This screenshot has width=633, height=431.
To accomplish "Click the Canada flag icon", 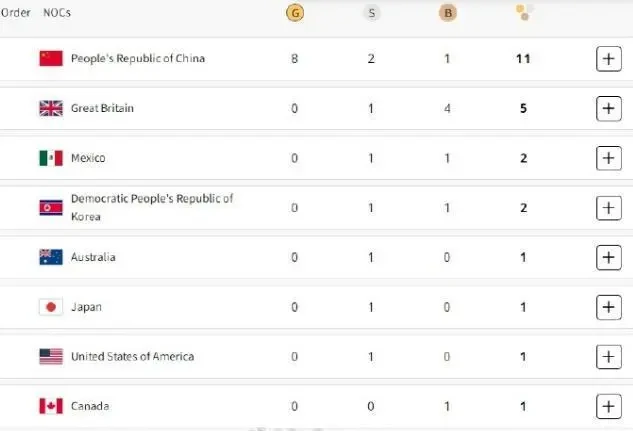I will coord(51,406).
